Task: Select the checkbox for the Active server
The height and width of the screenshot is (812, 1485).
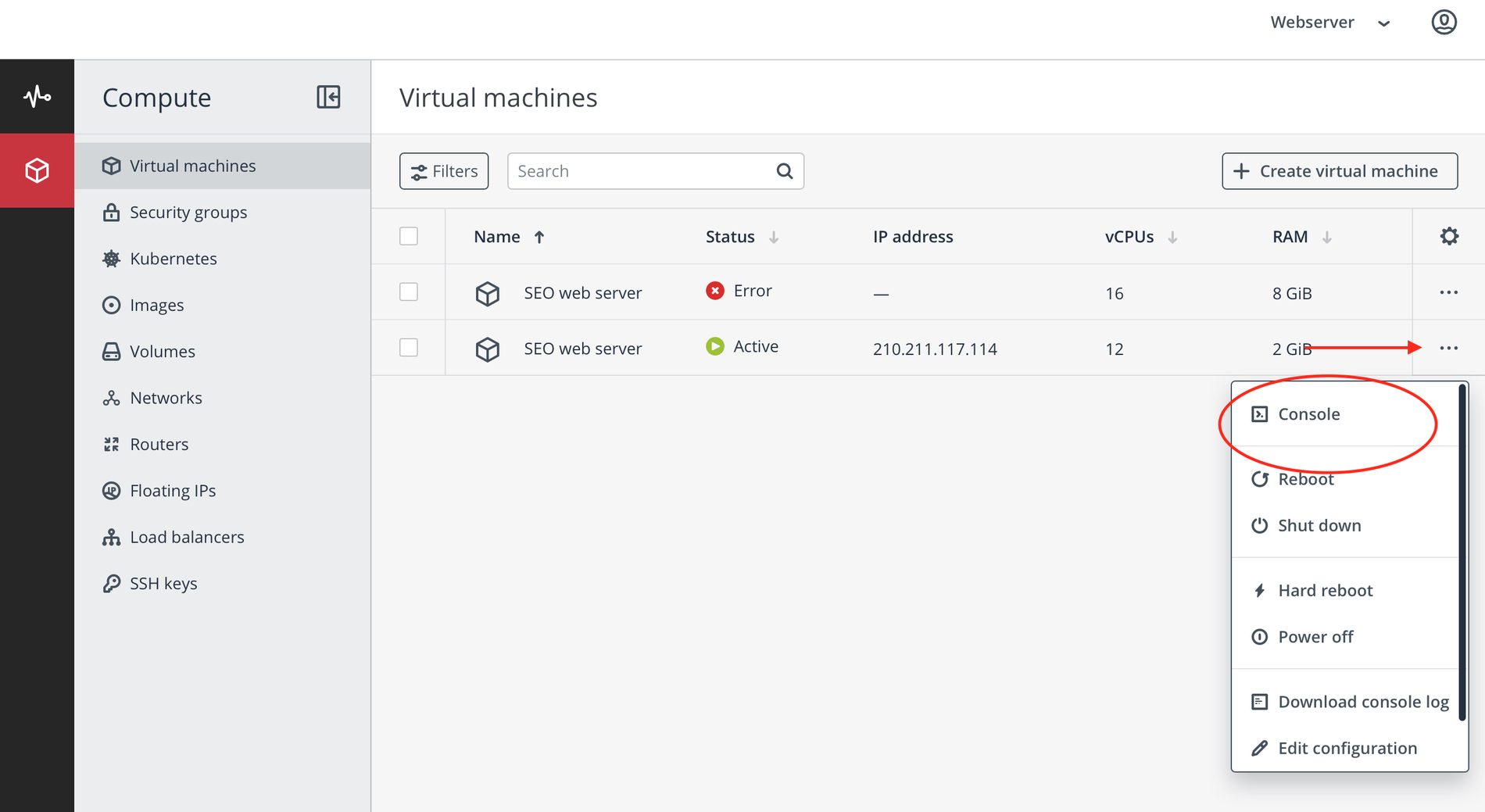Action: 409,348
